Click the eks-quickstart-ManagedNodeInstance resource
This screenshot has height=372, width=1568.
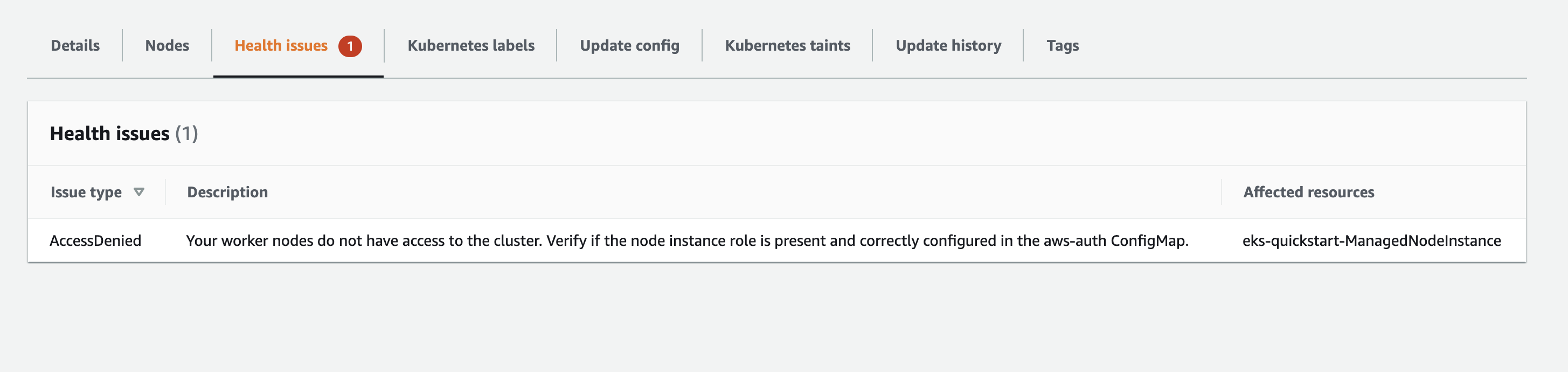[x=1372, y=240]
